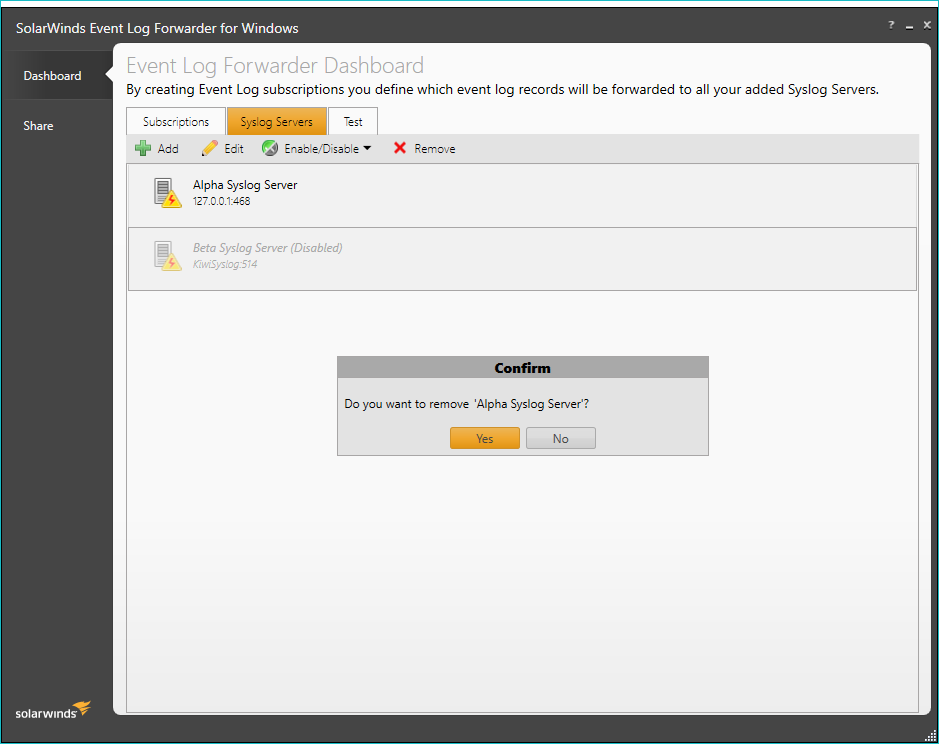Click the SolarWinds logo in sidebar
This screenshot has width=939, height=744.
(53, 711)
